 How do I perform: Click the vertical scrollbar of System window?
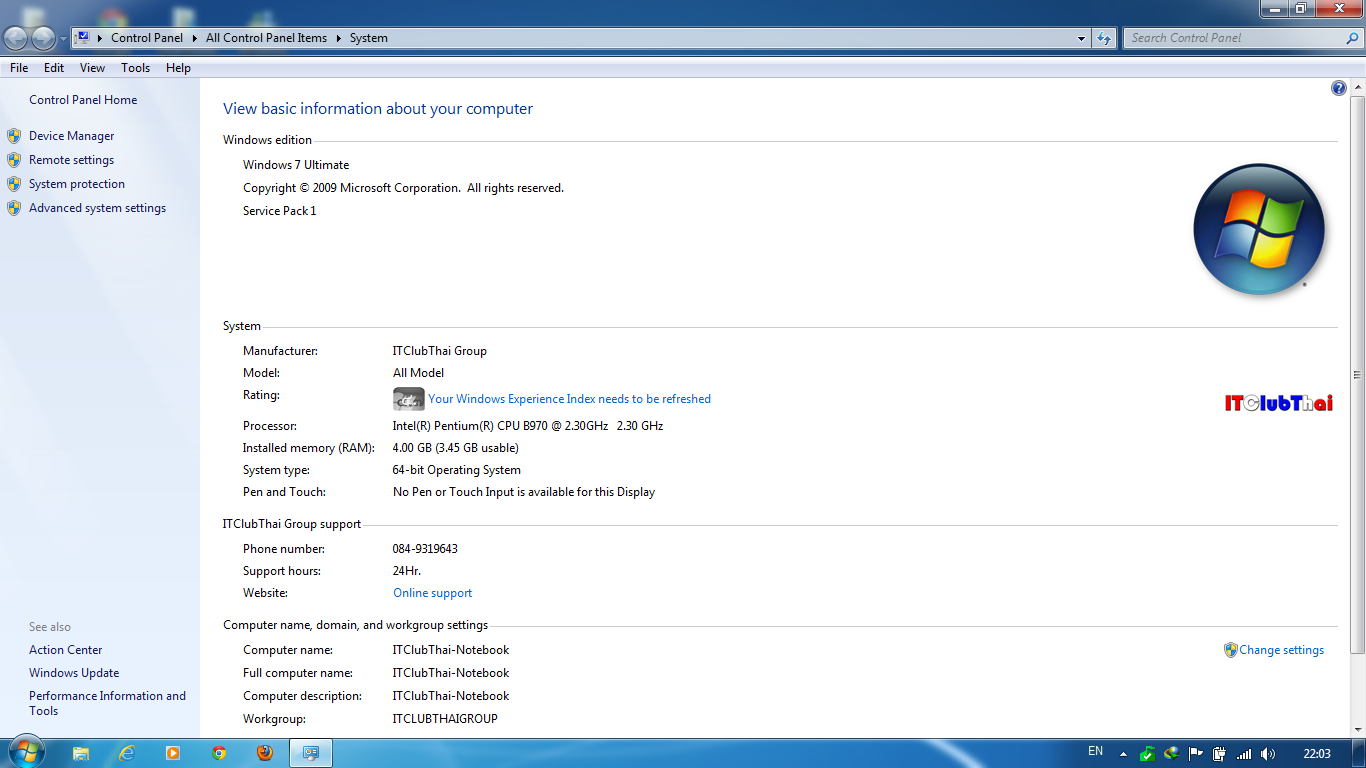point(1357,375)
